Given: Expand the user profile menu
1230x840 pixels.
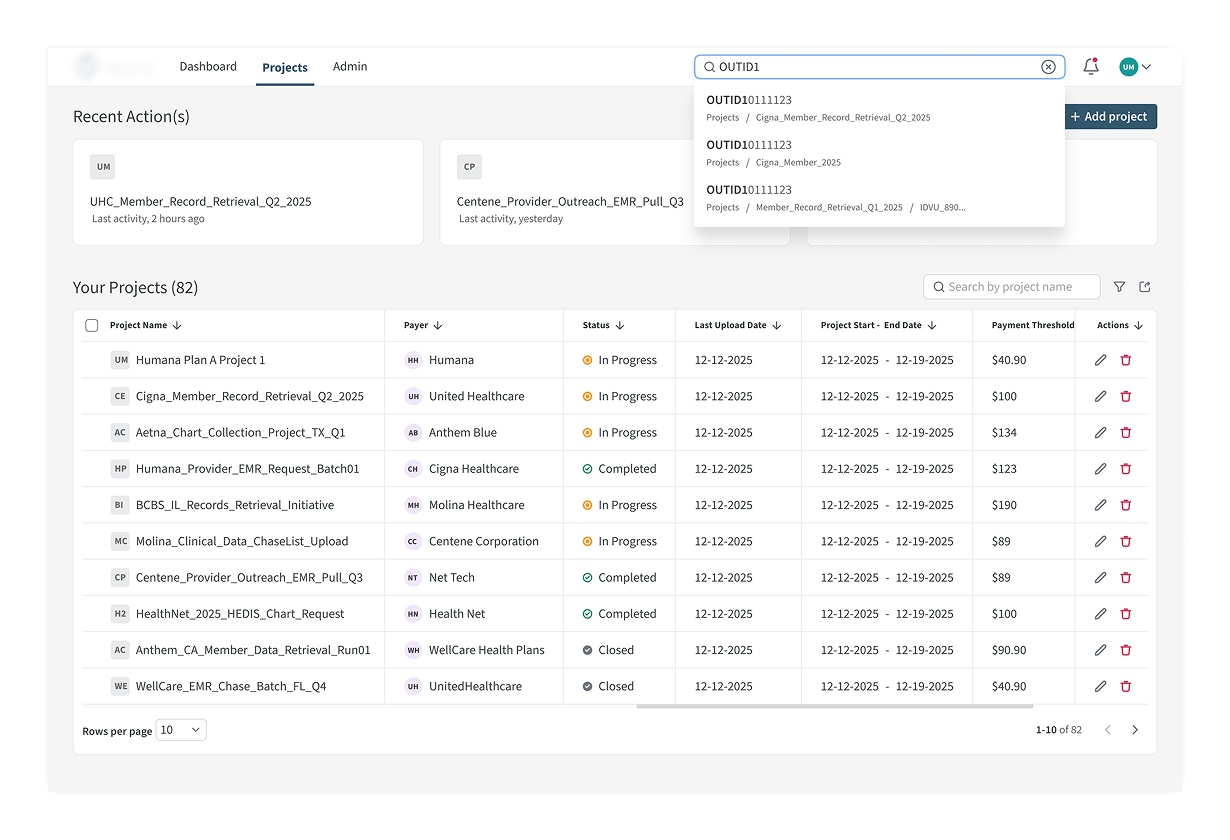Looking at the screenshot, I should pyautogui.click(x=1135, y=67).
